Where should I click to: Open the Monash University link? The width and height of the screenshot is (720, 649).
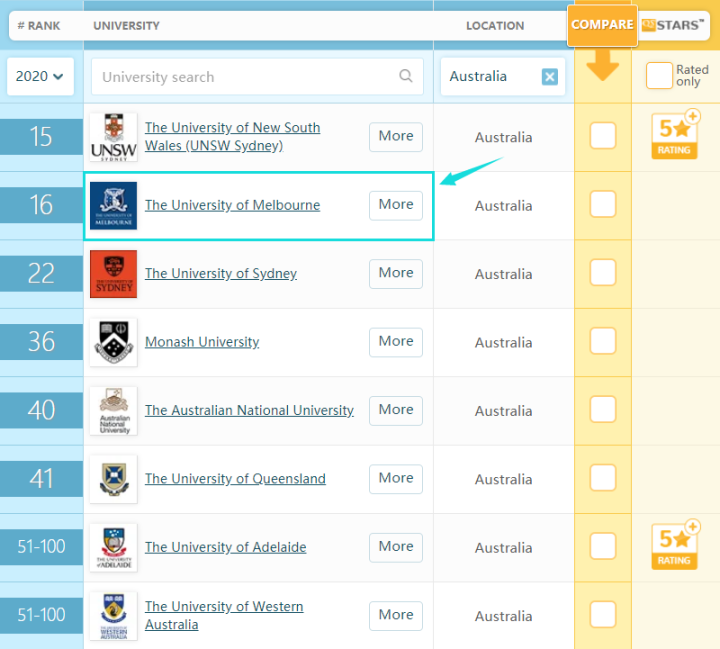202,342
